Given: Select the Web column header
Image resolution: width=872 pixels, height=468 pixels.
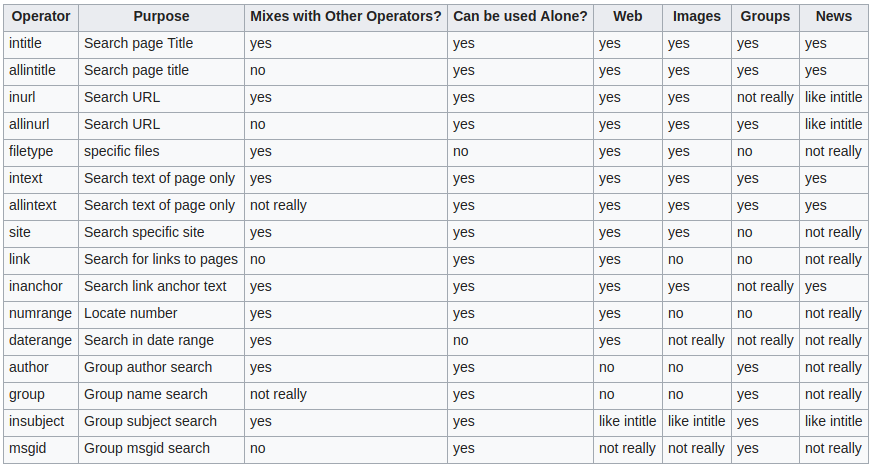Looking at the screenshot, I should (628, 17).
